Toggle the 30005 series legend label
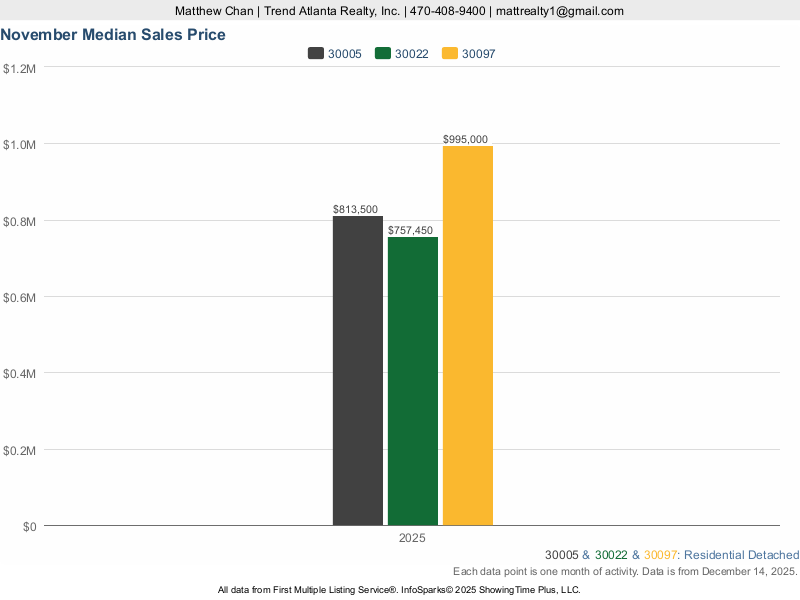Image resolution: width=800 pixels, height=600 pixels. (345, 54)
